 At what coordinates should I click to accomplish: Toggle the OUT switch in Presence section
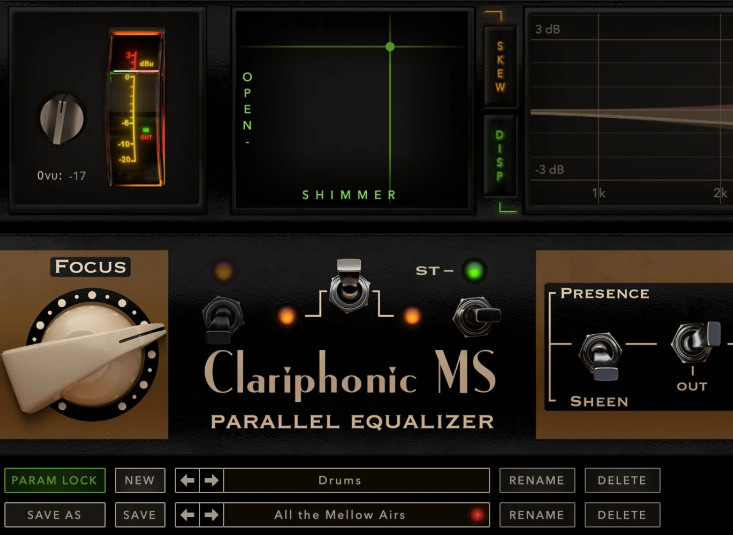(x=692, y=345)
